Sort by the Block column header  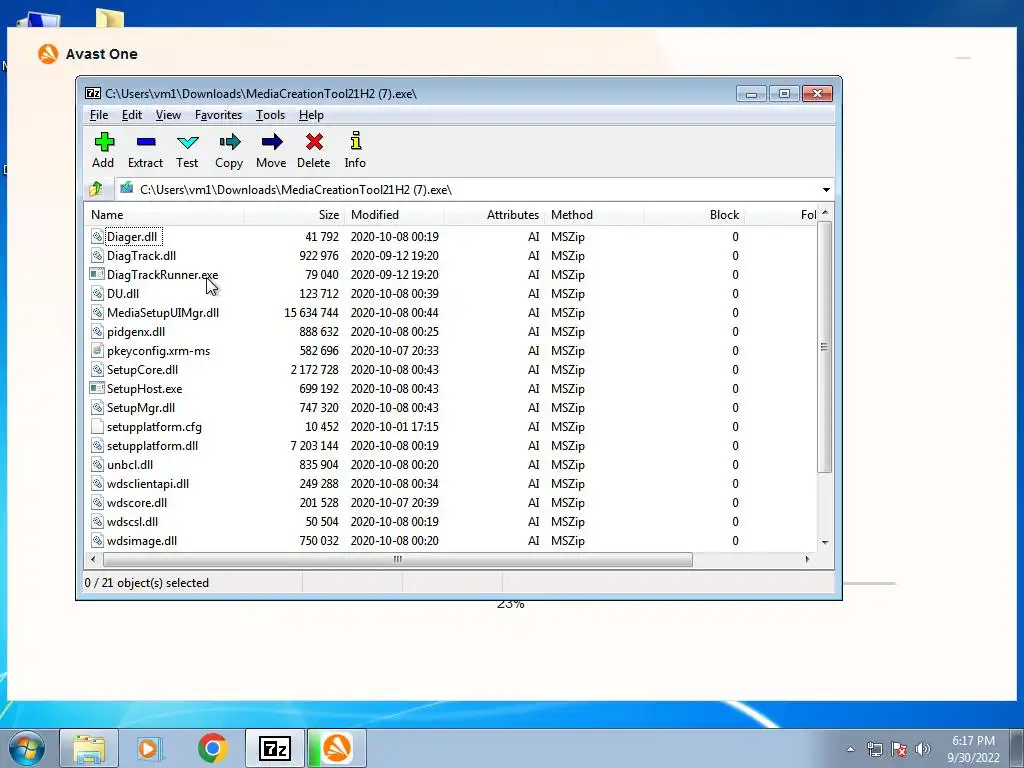click(x=694, y=215)
